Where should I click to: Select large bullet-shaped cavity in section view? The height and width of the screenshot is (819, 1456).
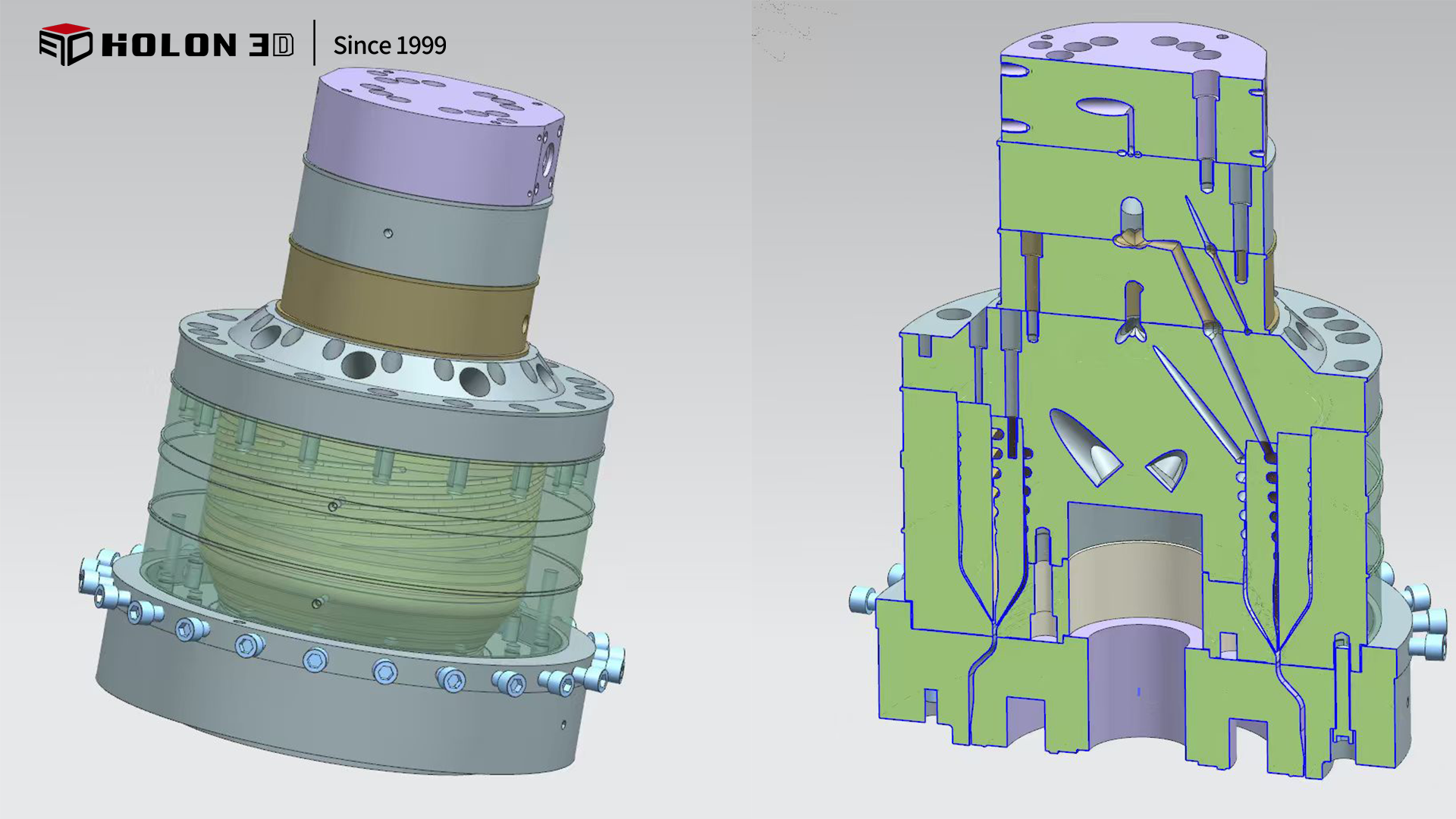pyautogui.click(x=1084, y=446)
